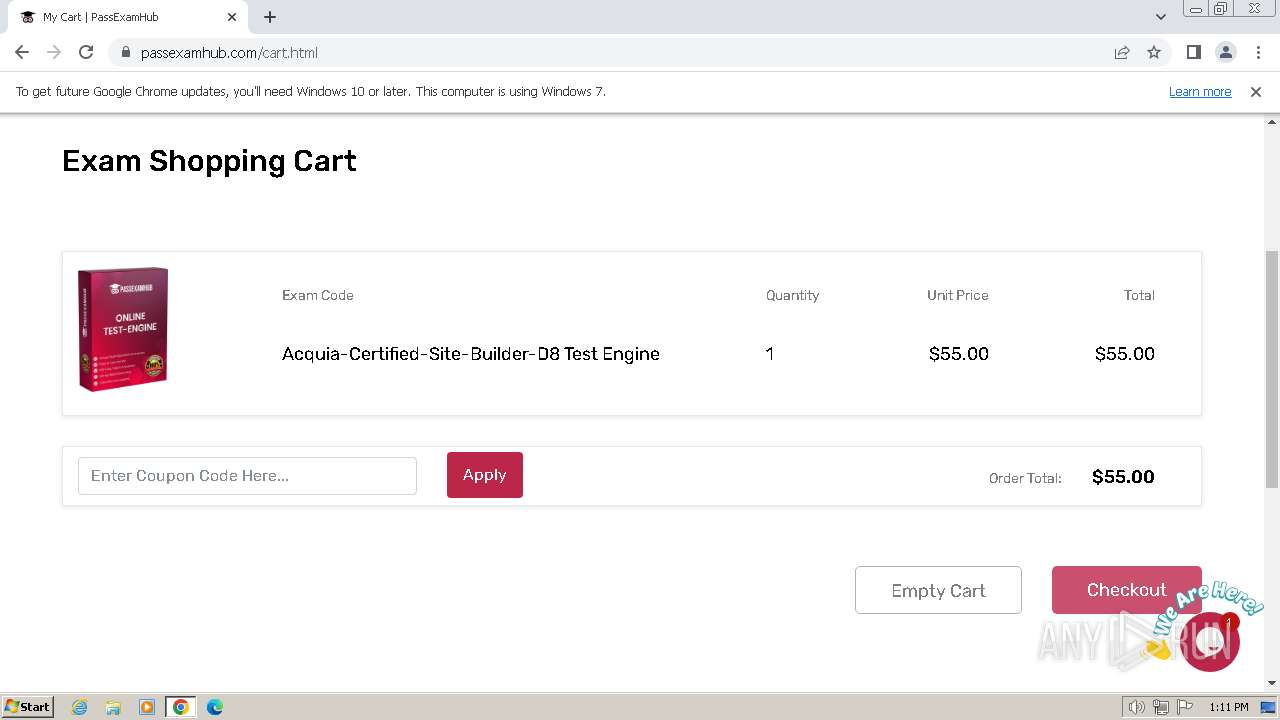Expand the tab search chevron
Image resolution: width=1280 pixels, height=720 pixels.
point(1160,17)
